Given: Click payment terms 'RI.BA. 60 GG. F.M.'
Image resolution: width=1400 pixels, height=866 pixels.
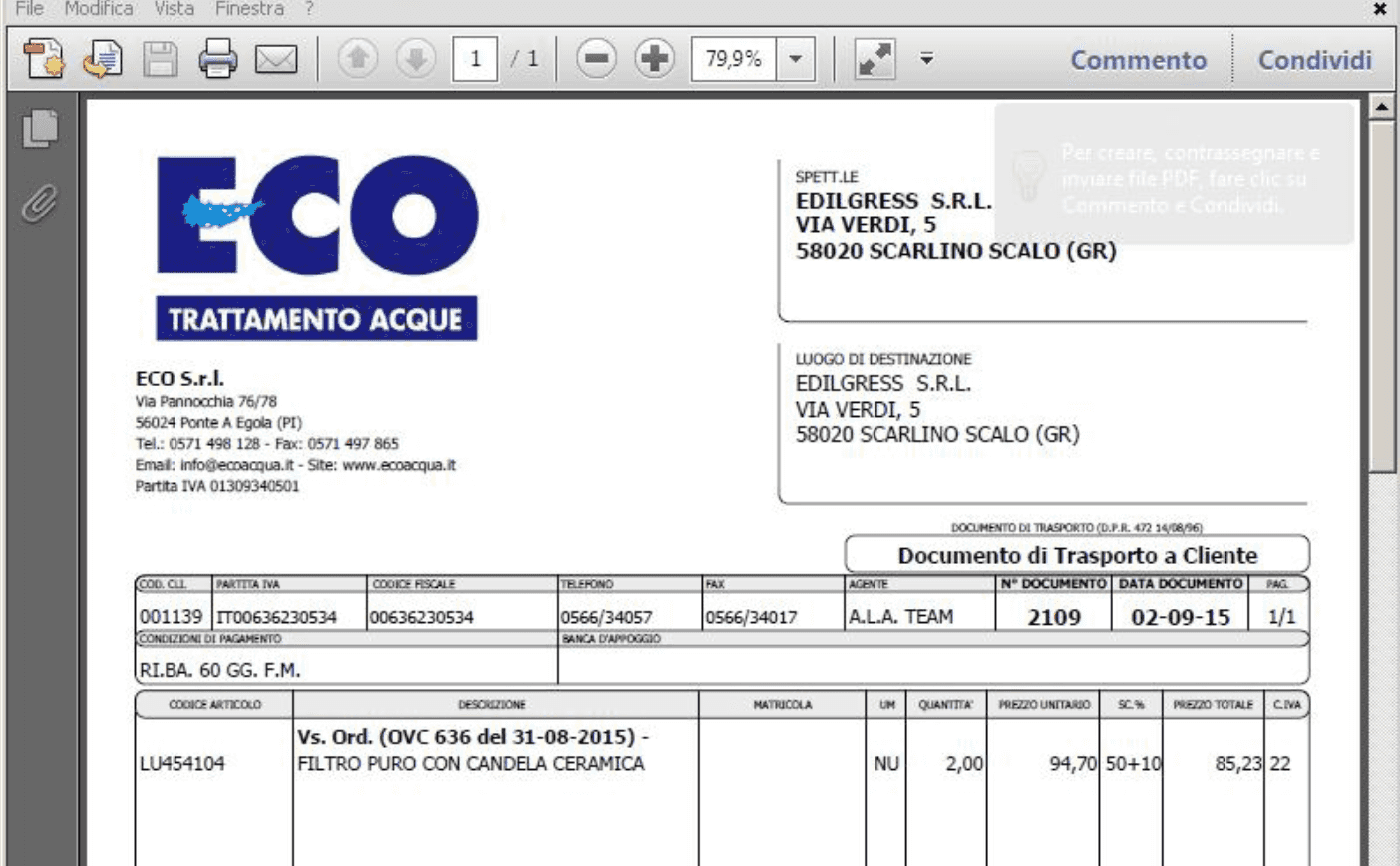Looking at the screenshot, I should pos(220,670).
